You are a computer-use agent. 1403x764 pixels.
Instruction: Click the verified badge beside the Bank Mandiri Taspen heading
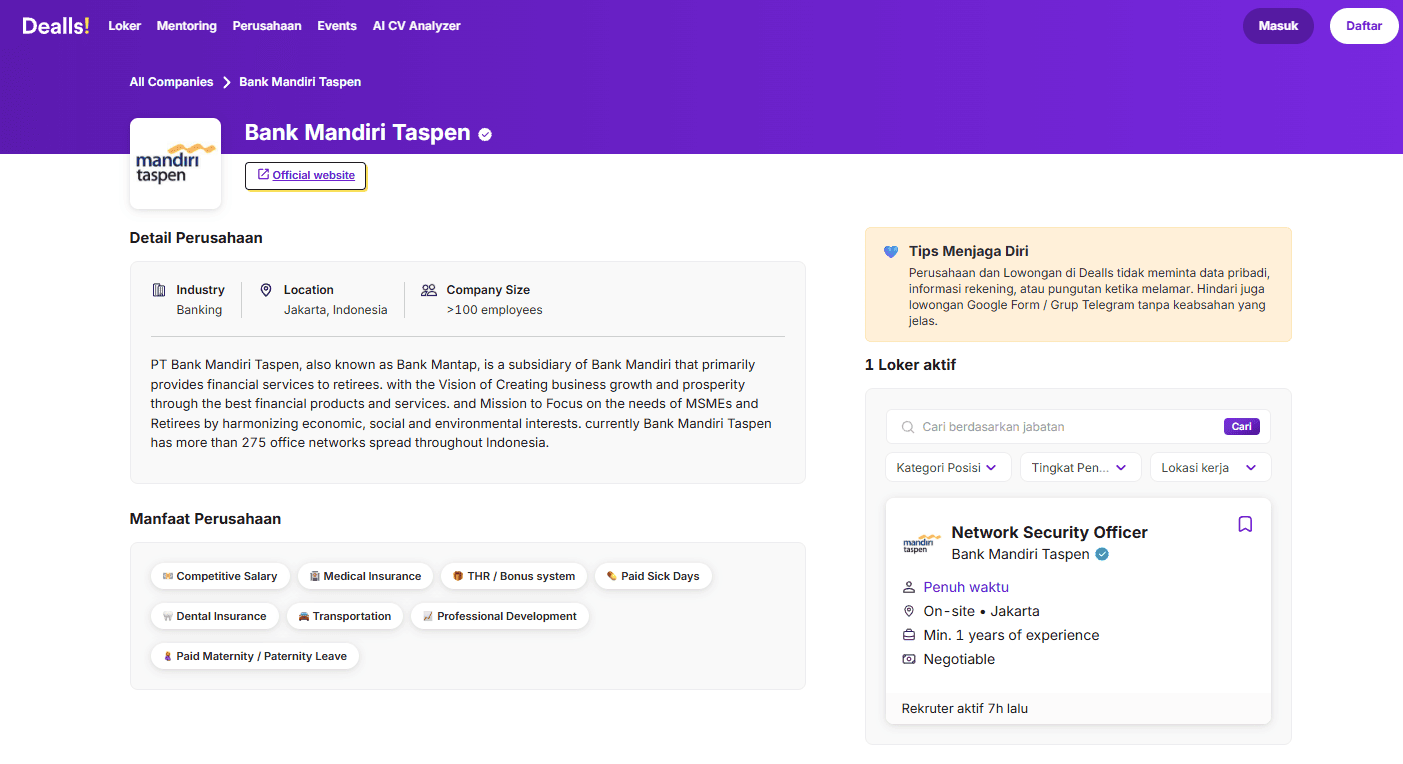point(485,134)
